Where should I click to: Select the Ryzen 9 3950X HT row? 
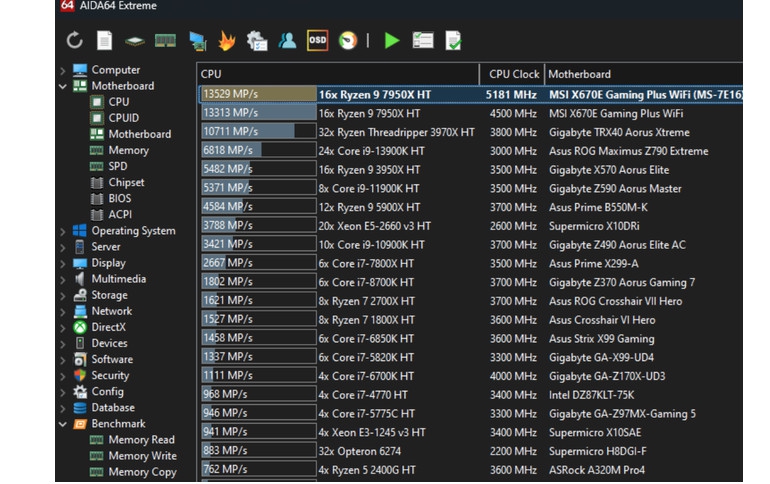470,170
